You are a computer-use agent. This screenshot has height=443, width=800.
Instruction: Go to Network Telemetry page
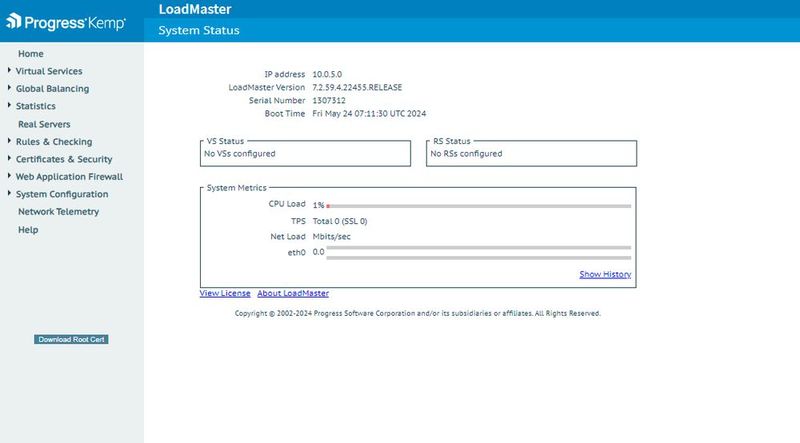[x=59, y=211]
